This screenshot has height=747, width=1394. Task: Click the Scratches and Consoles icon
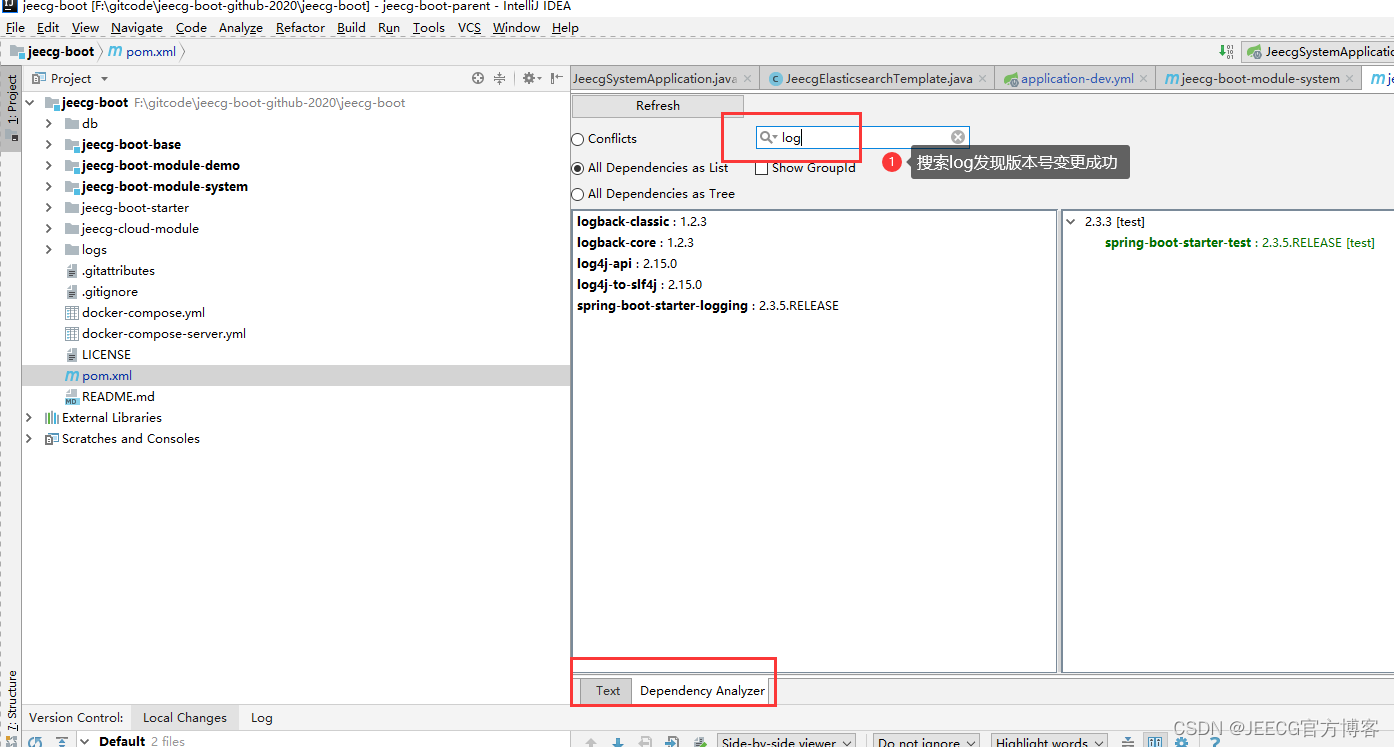coord(52,439)
